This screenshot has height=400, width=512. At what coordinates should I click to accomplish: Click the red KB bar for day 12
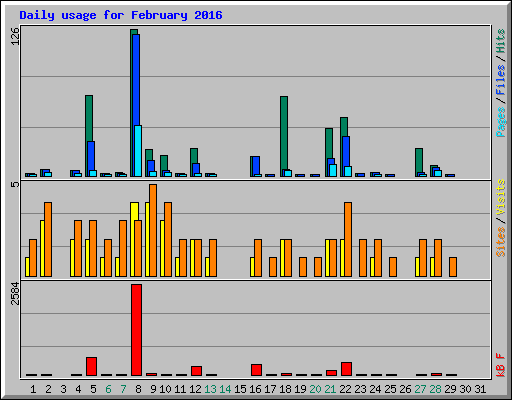point(196,371)
